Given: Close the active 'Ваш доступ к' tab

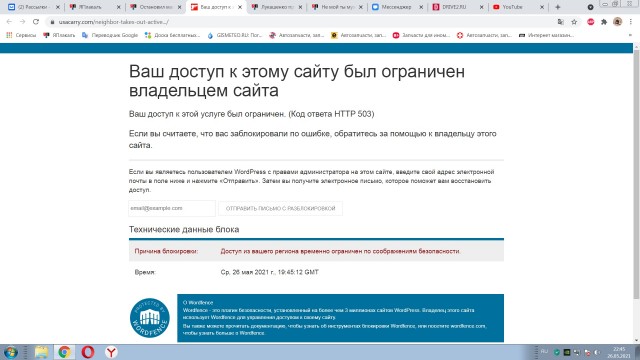Looking at the screenshot, I should pyautogui.click(x=240, y=7).
